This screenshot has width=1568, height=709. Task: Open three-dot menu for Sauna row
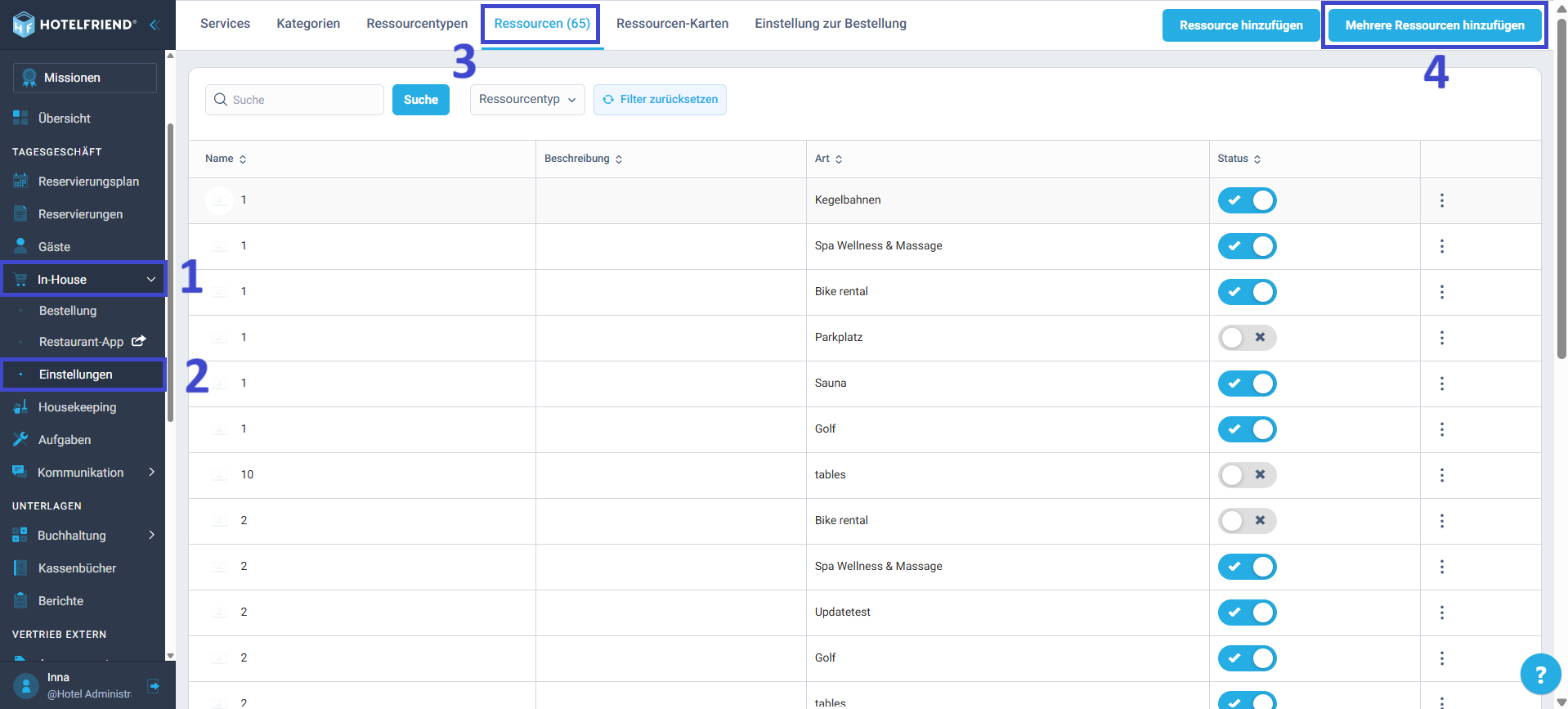pos(1442,384)
